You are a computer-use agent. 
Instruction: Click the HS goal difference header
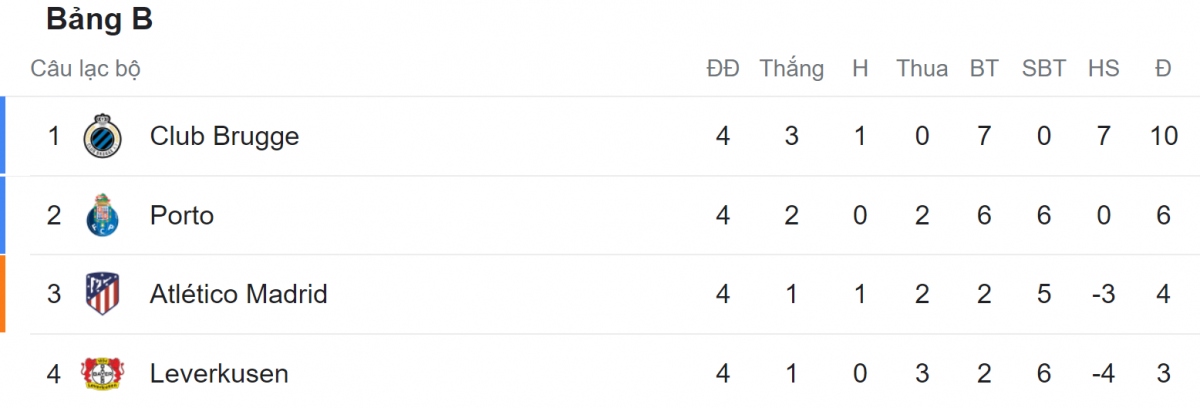(1103, 69)
